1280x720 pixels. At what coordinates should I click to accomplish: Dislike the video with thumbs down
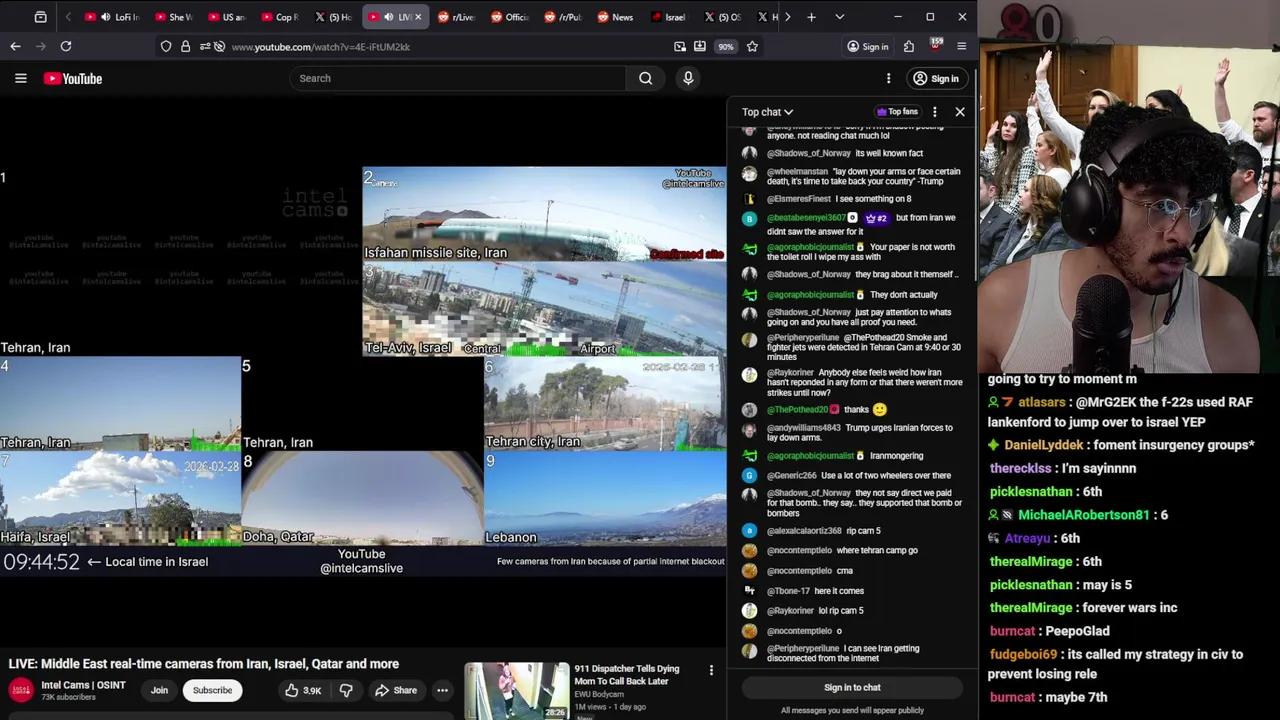pos(346,690)
